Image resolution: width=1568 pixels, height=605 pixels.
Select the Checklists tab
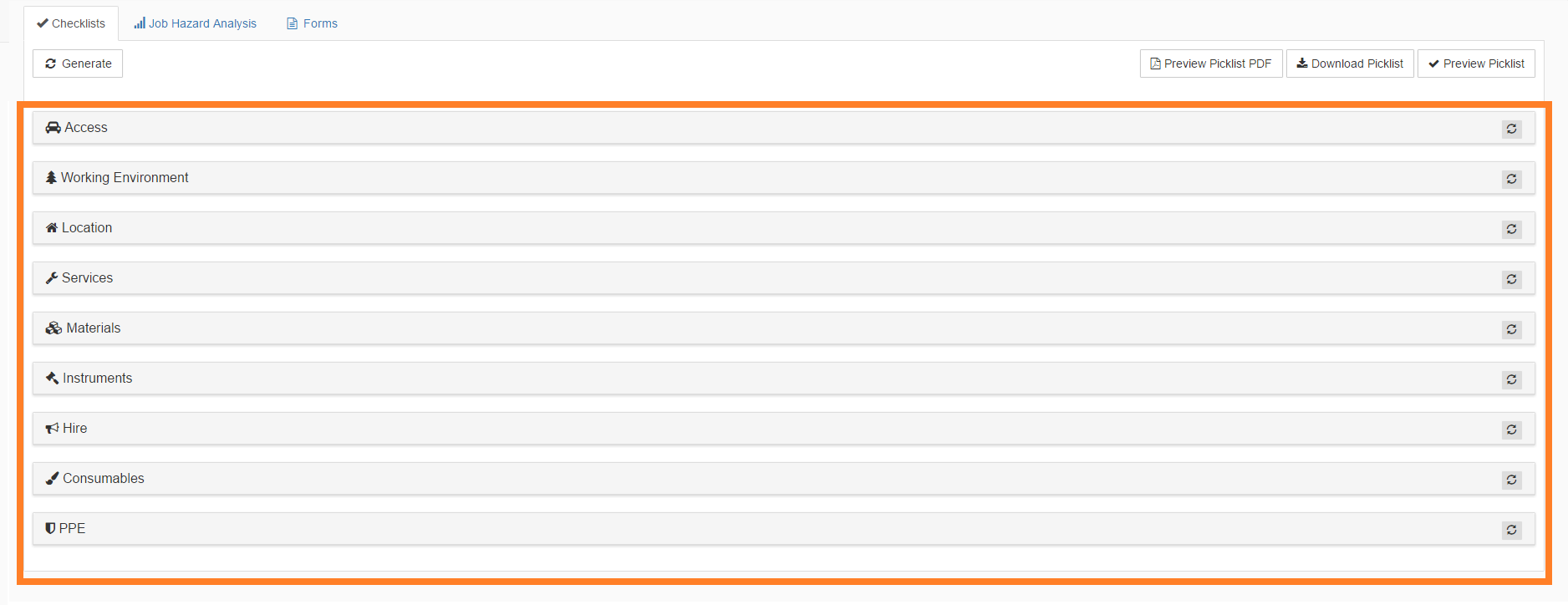click(71, 23)
